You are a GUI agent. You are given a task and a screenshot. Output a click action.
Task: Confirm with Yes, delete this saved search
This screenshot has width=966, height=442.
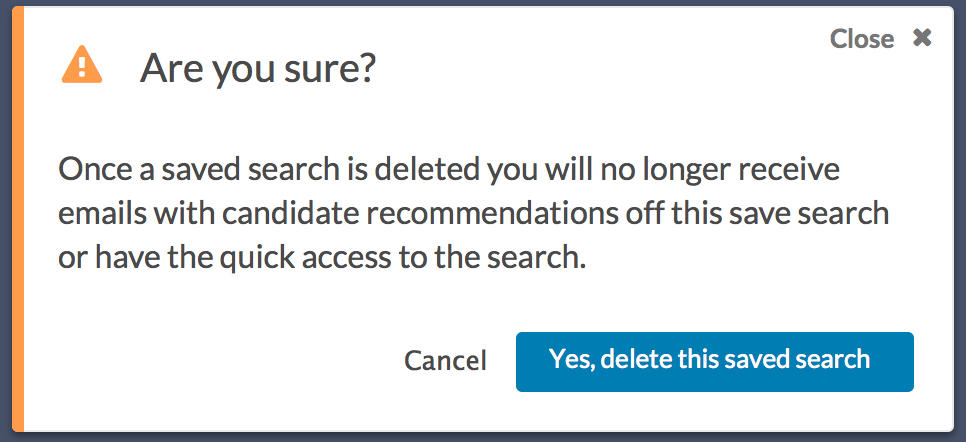coord(715,362)
